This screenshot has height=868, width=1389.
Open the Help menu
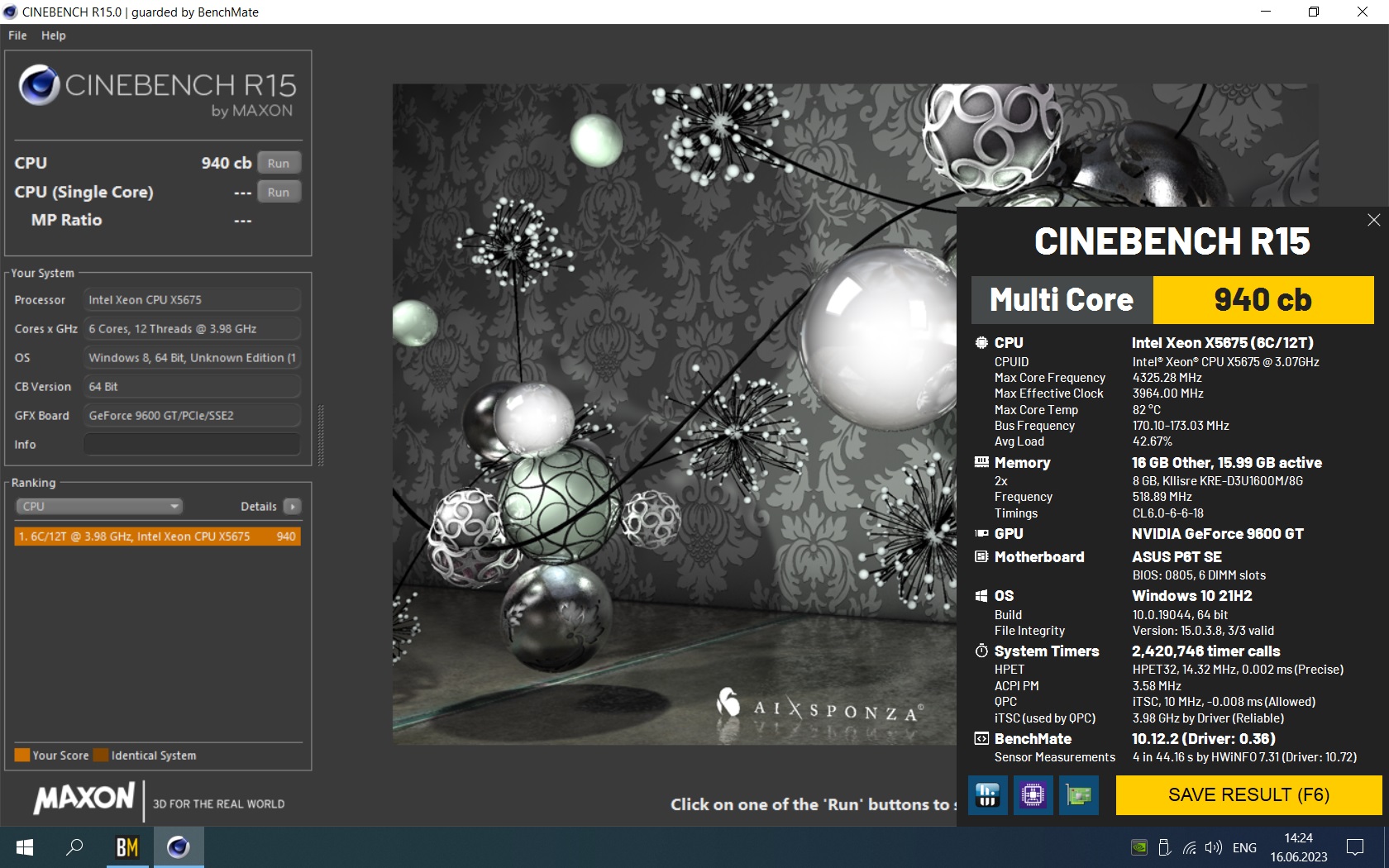pyautogui.click(x=54, y=36)
